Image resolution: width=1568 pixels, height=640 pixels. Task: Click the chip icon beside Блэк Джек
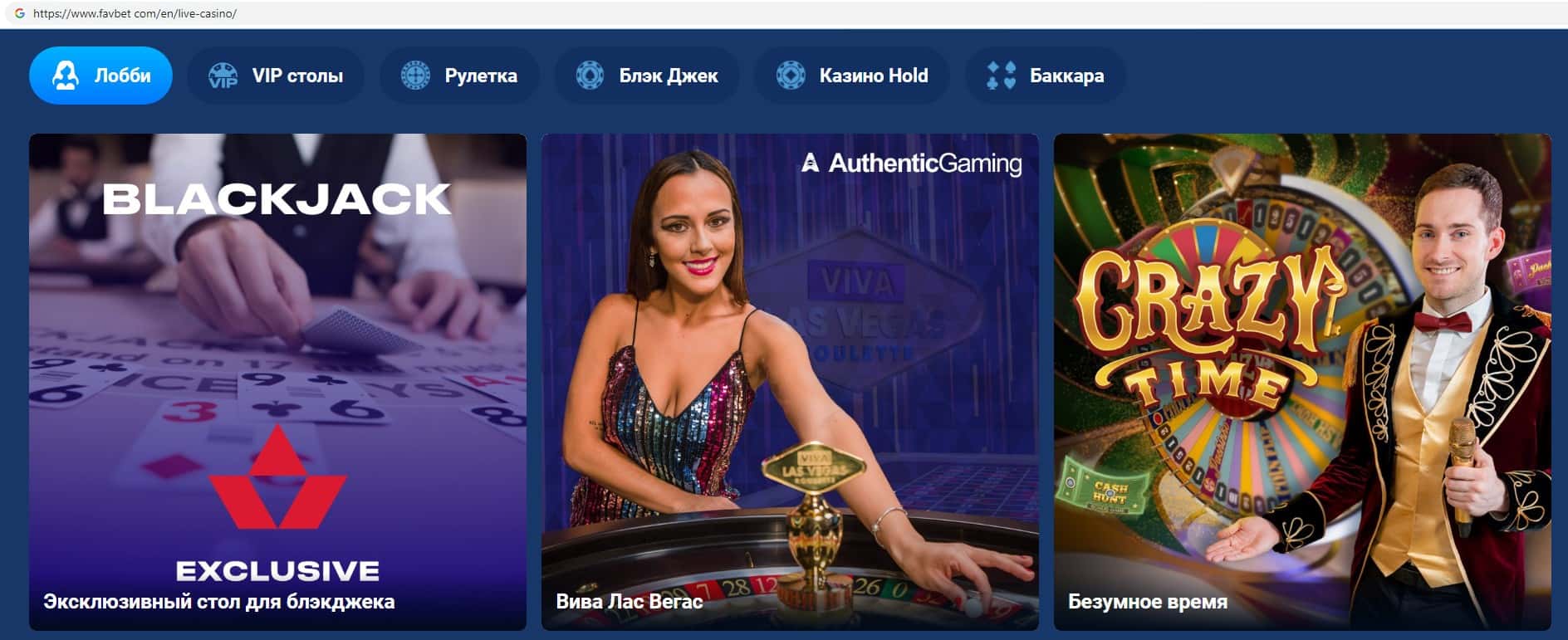click(x=590, y=76)
